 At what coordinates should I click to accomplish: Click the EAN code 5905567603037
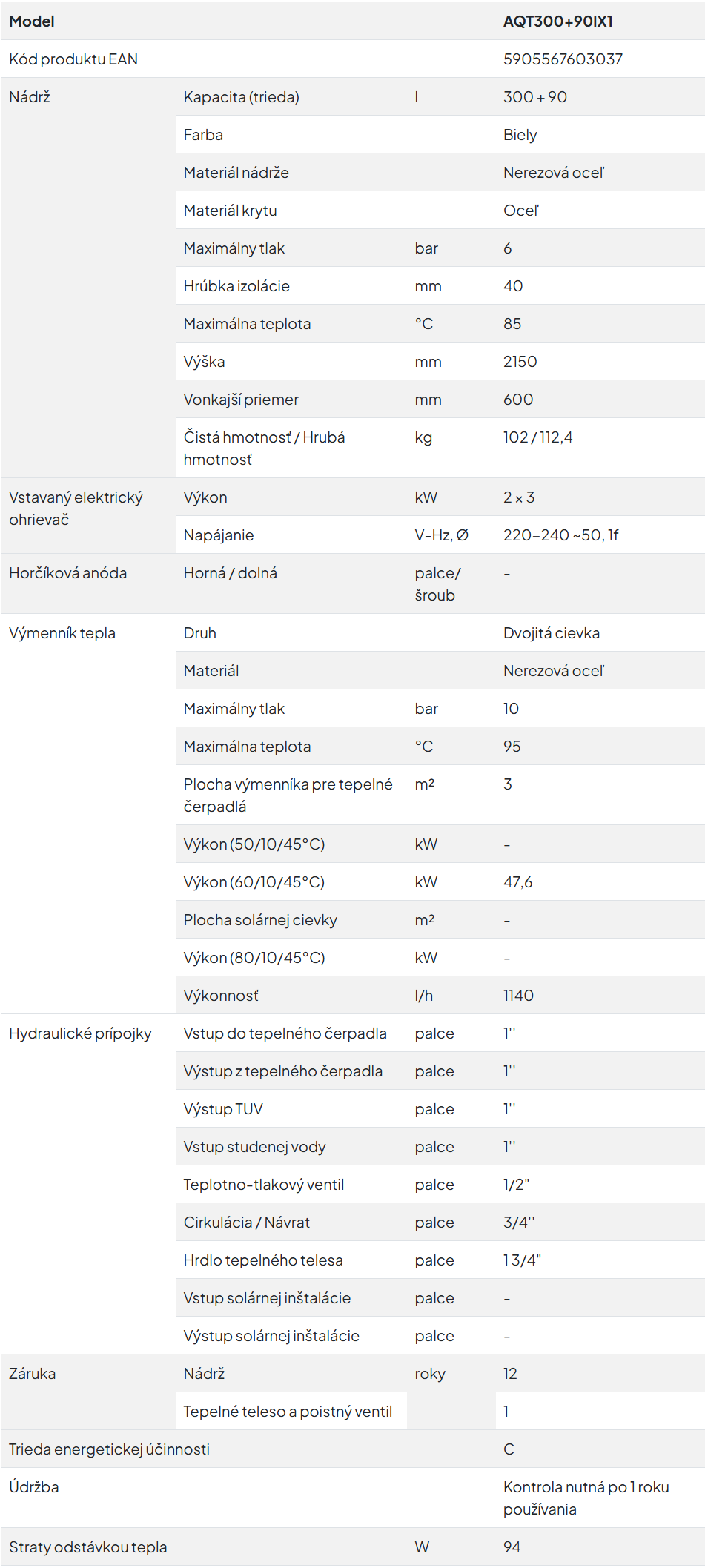(x=563, y=59)
